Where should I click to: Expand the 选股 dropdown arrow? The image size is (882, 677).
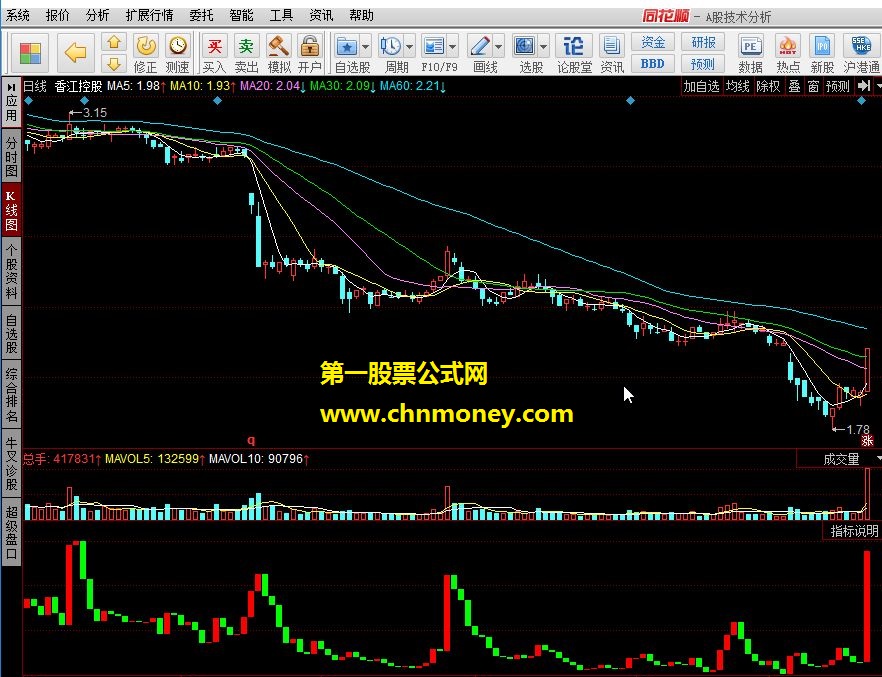click(544, 46)
